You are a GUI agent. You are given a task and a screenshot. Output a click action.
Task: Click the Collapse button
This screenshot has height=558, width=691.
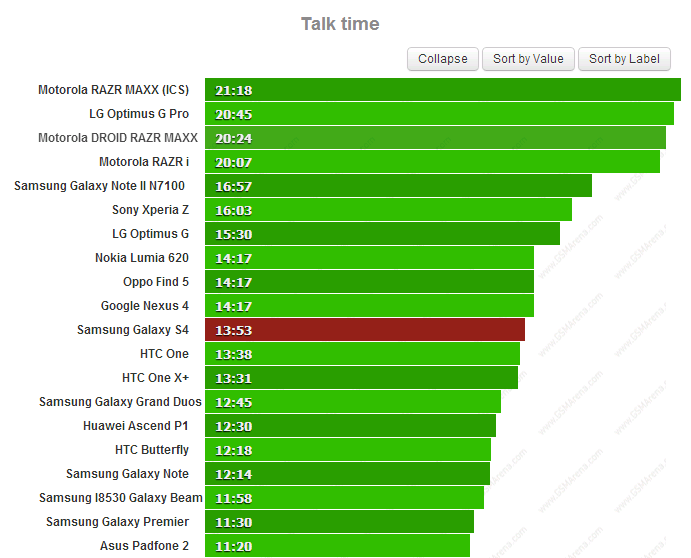click(442, 59)
